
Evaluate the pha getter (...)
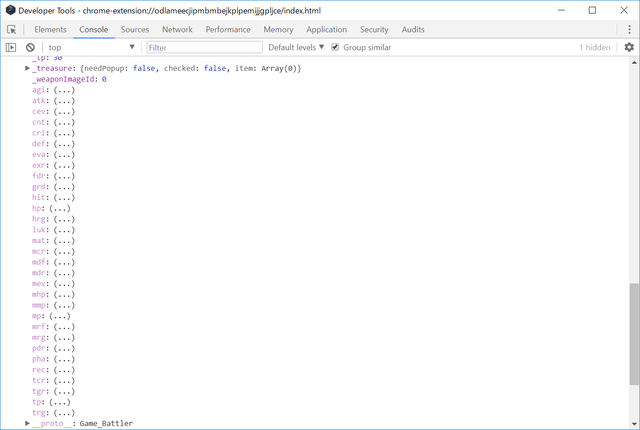(64, 359)
